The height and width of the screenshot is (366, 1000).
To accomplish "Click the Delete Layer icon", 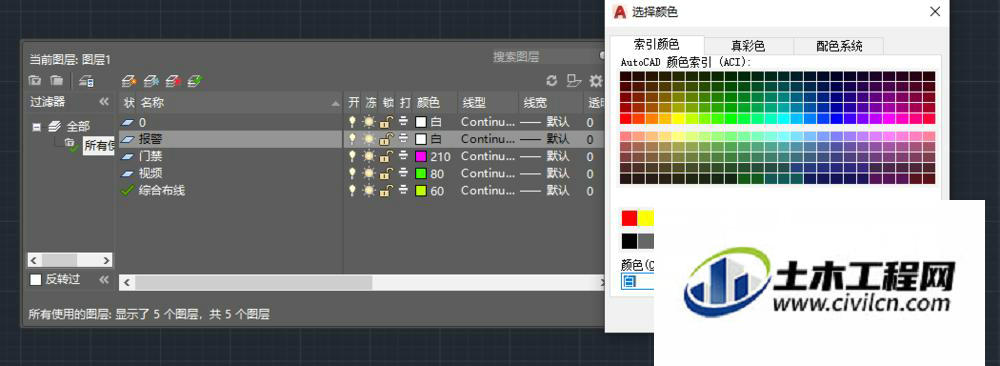I will tap(173, 81).
